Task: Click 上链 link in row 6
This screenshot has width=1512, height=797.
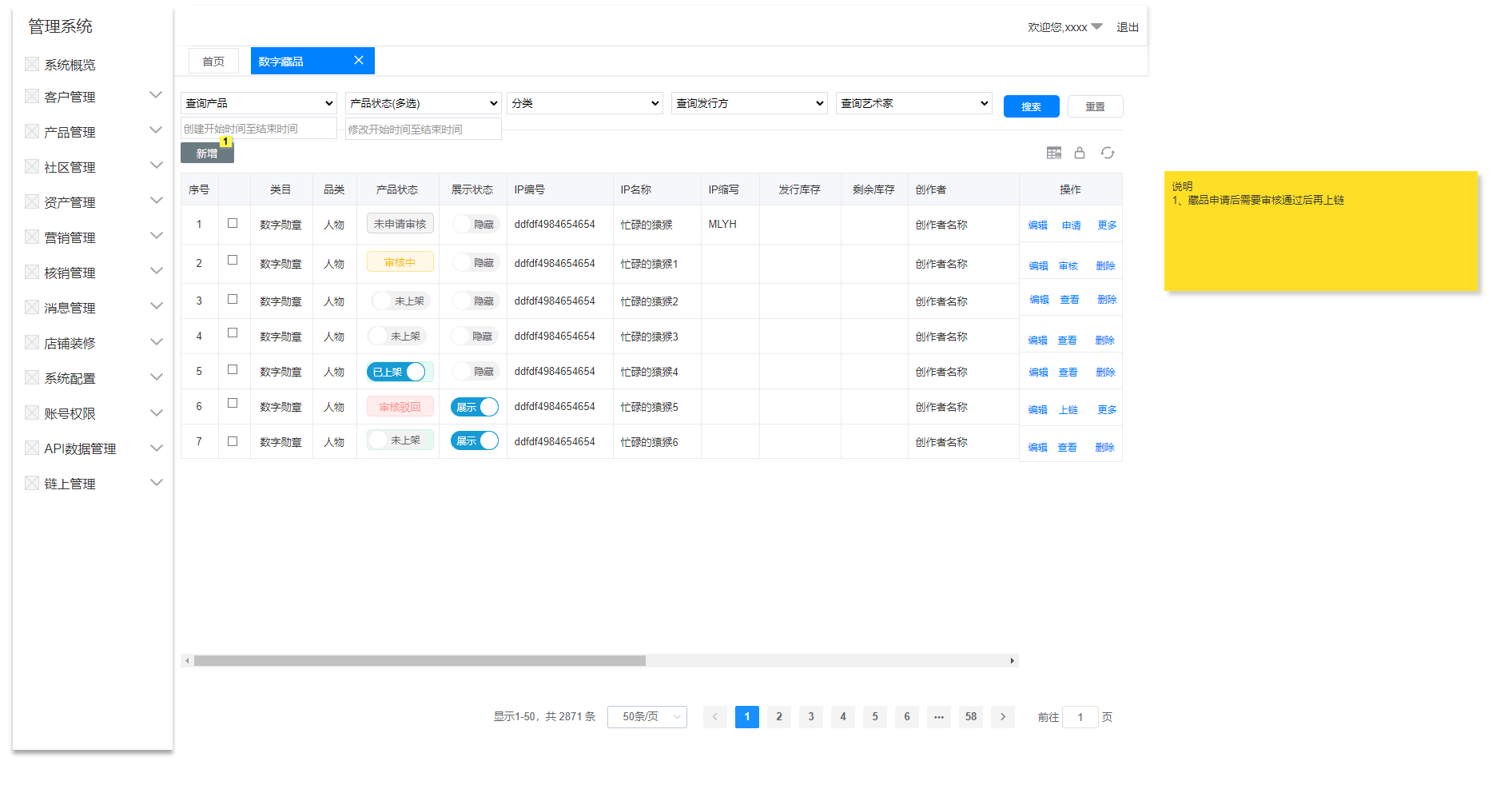Action: (x=1068, y=409)
